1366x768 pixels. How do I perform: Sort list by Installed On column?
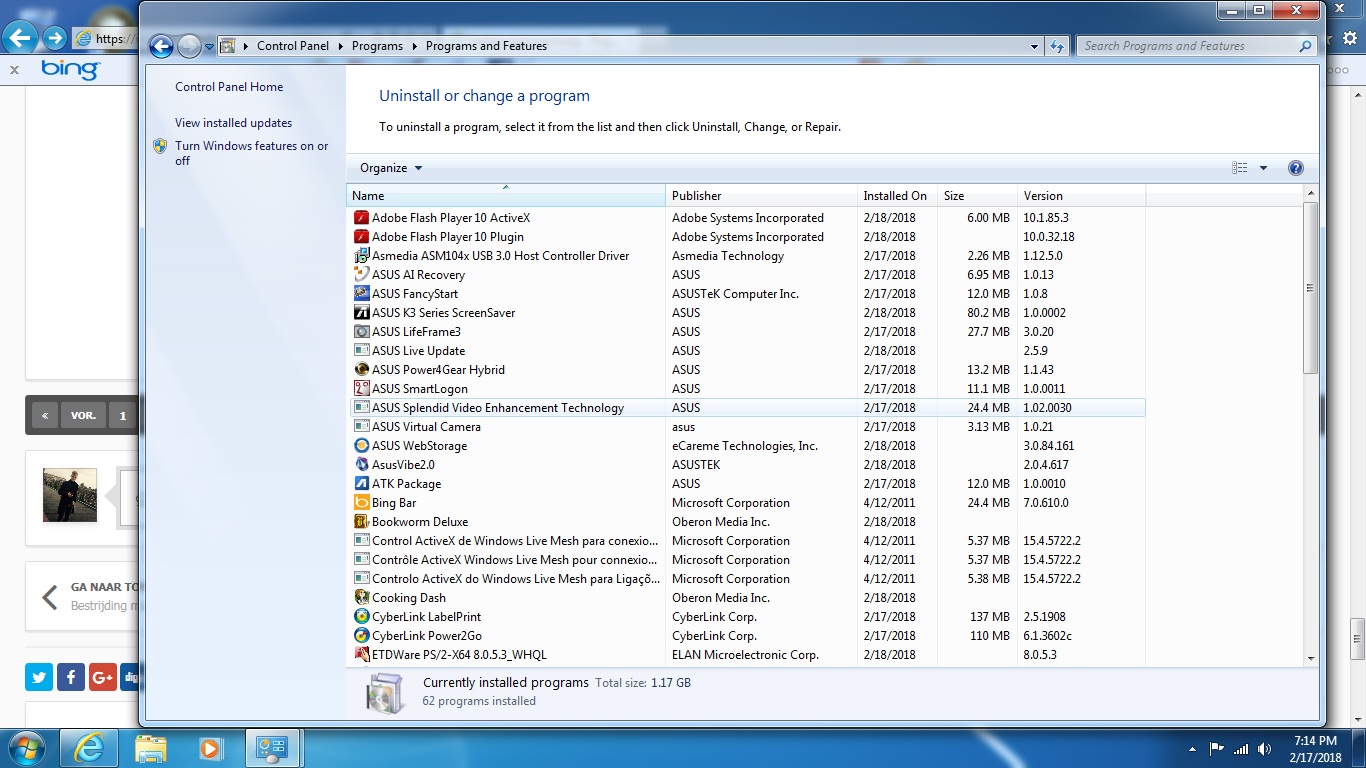tap(895, 196)
